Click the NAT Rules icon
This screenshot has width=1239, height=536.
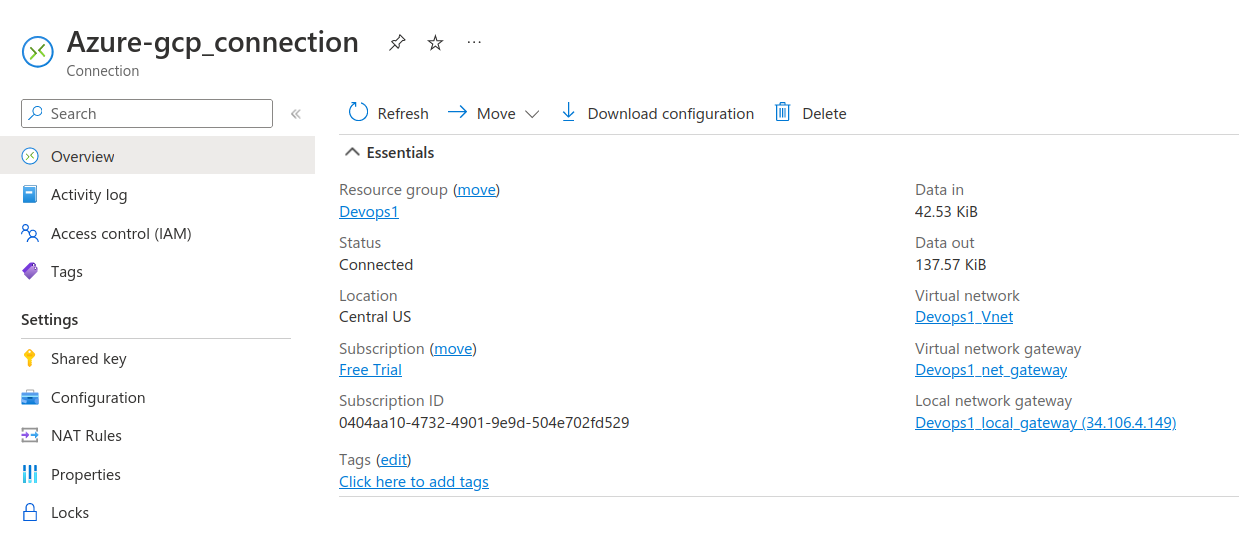(x=30, y=435)
